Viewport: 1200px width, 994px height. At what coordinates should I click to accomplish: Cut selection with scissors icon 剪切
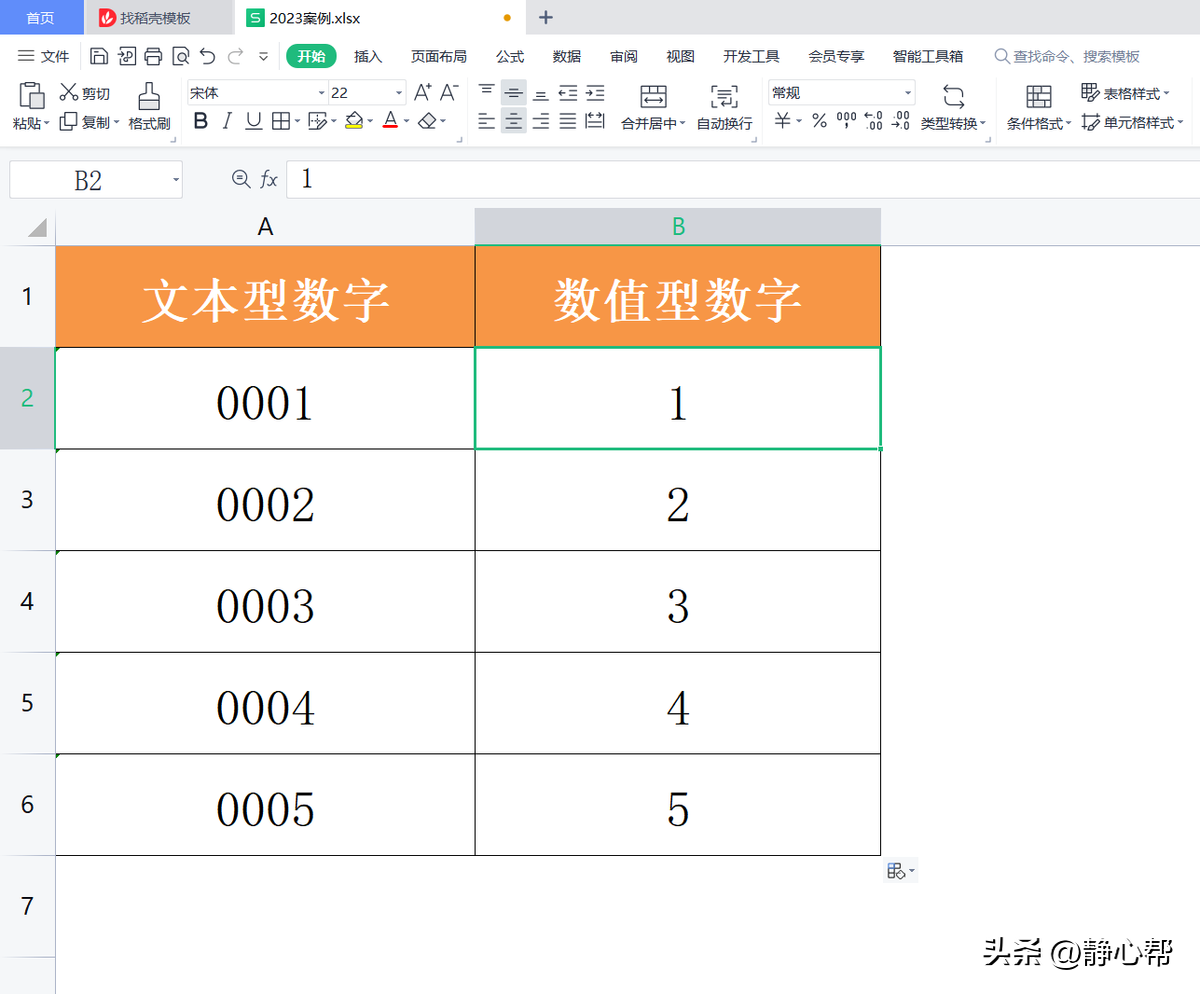click(x=85, y=93)
